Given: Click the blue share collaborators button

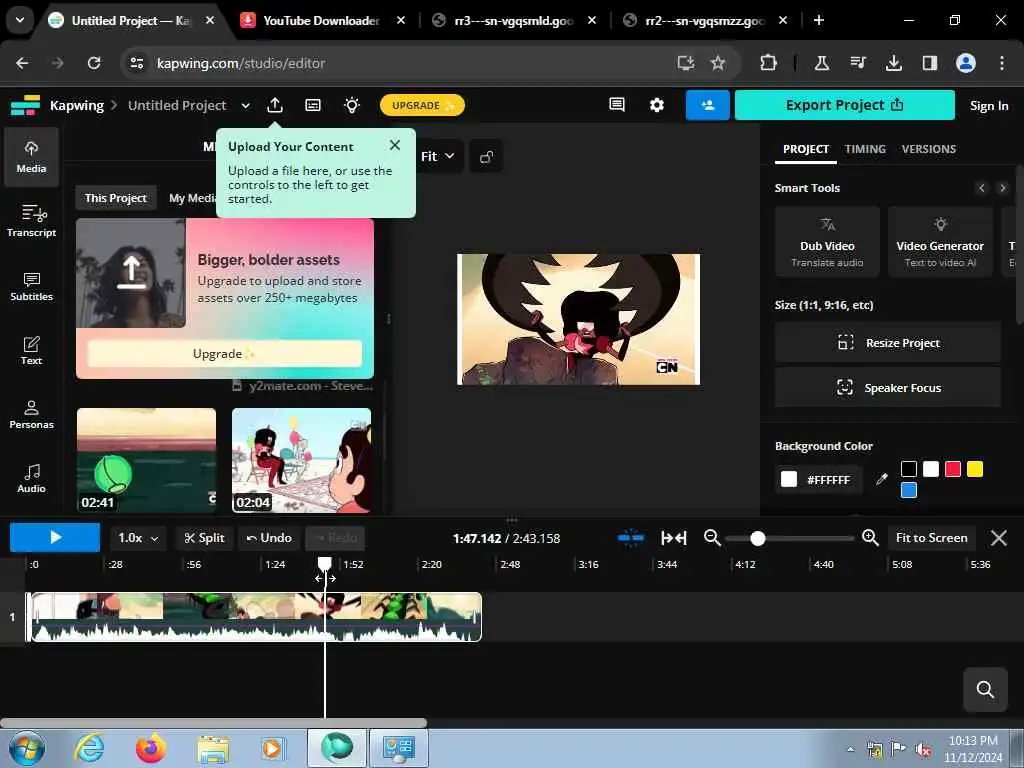Looking at the screenshot, I should click(x=707, y=104).
